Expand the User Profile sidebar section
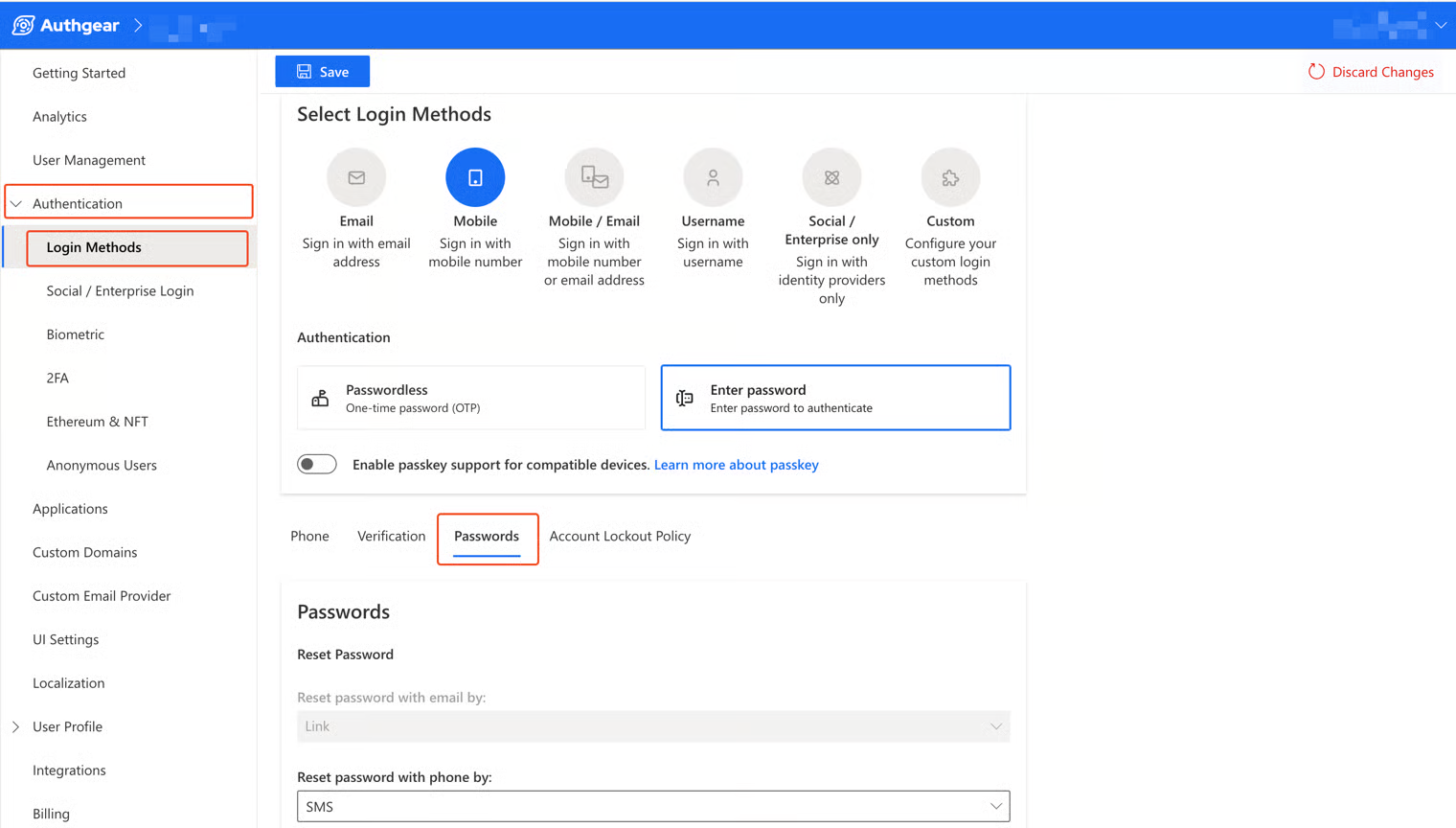 (16, 727)
